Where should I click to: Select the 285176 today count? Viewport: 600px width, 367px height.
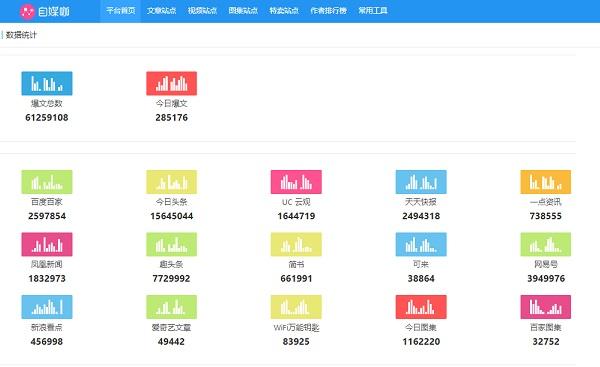pos(171,117)
